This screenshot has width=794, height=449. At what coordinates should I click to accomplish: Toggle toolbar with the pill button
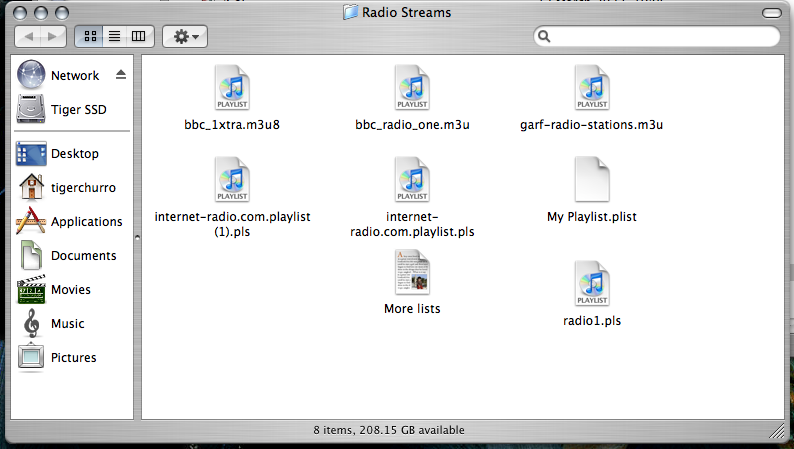point(772,13)
